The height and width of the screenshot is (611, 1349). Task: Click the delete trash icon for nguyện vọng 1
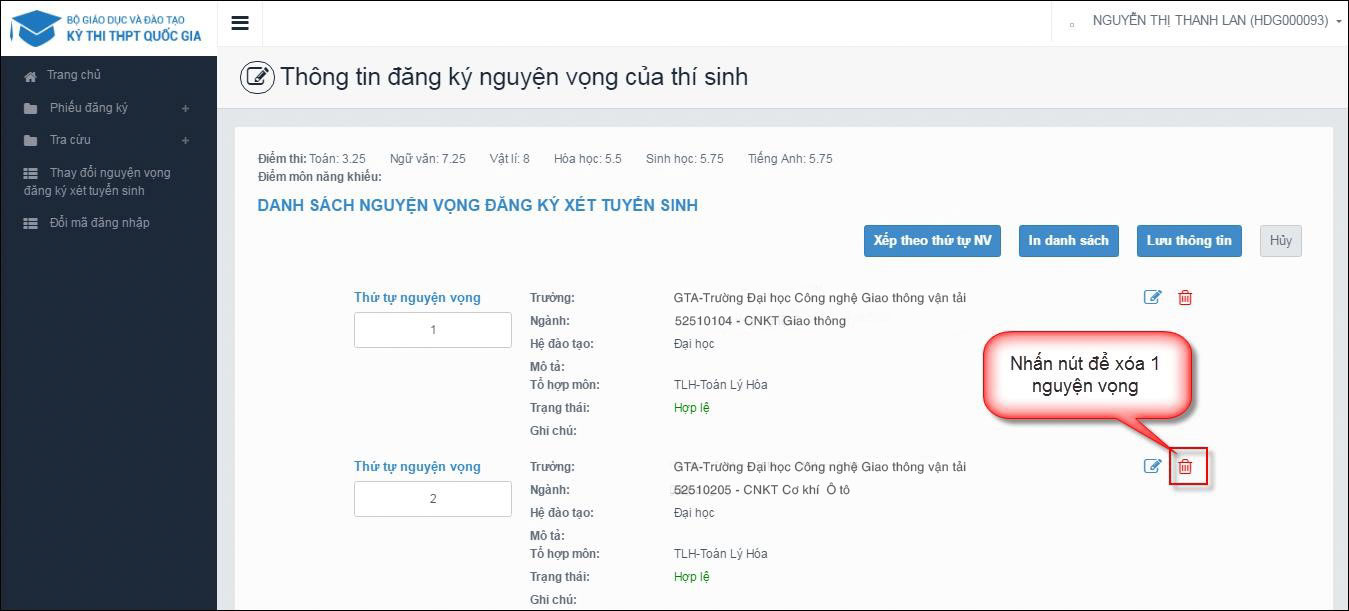point(1185,297)
